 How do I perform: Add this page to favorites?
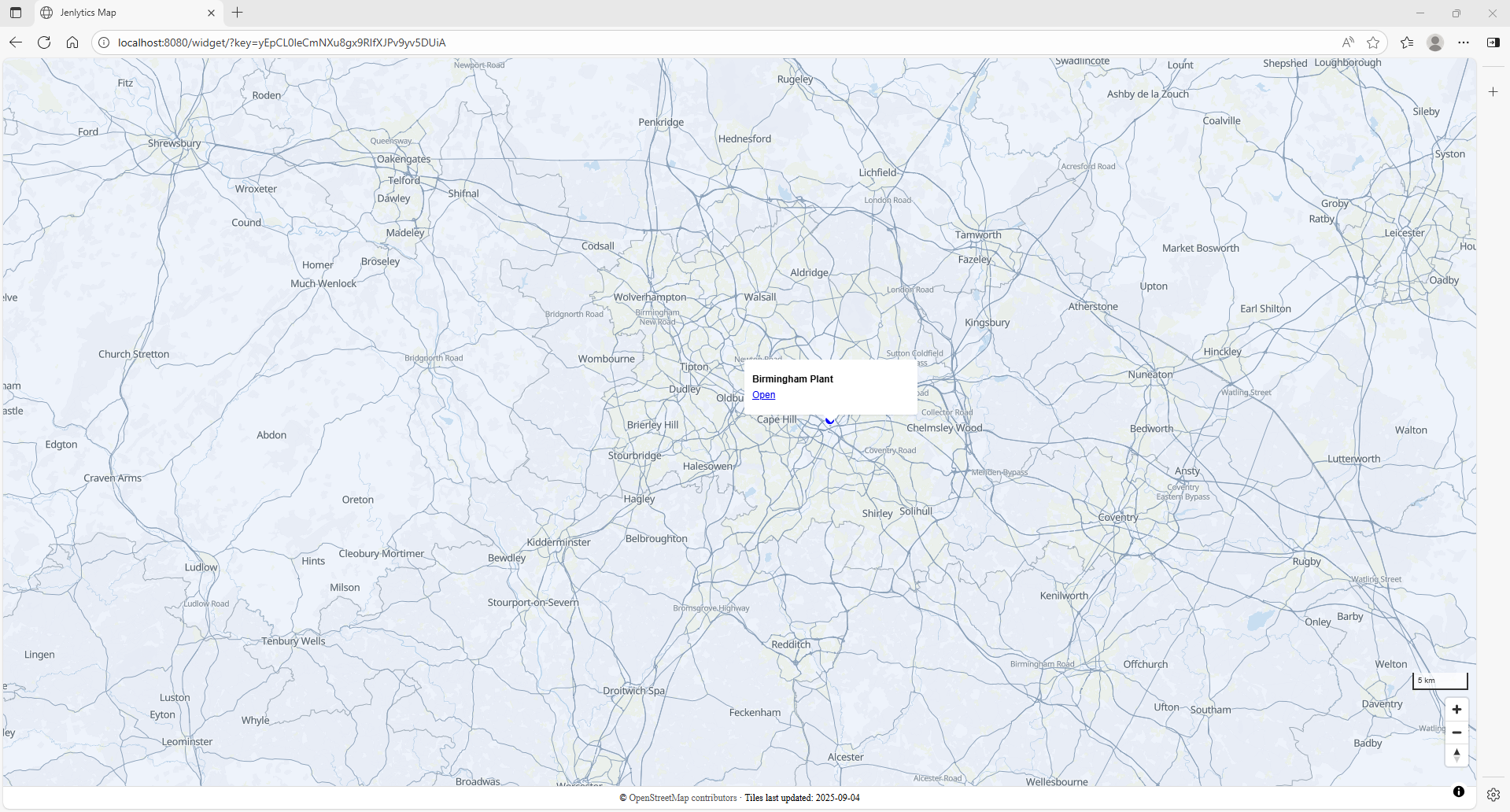[x=1373, y=42]
